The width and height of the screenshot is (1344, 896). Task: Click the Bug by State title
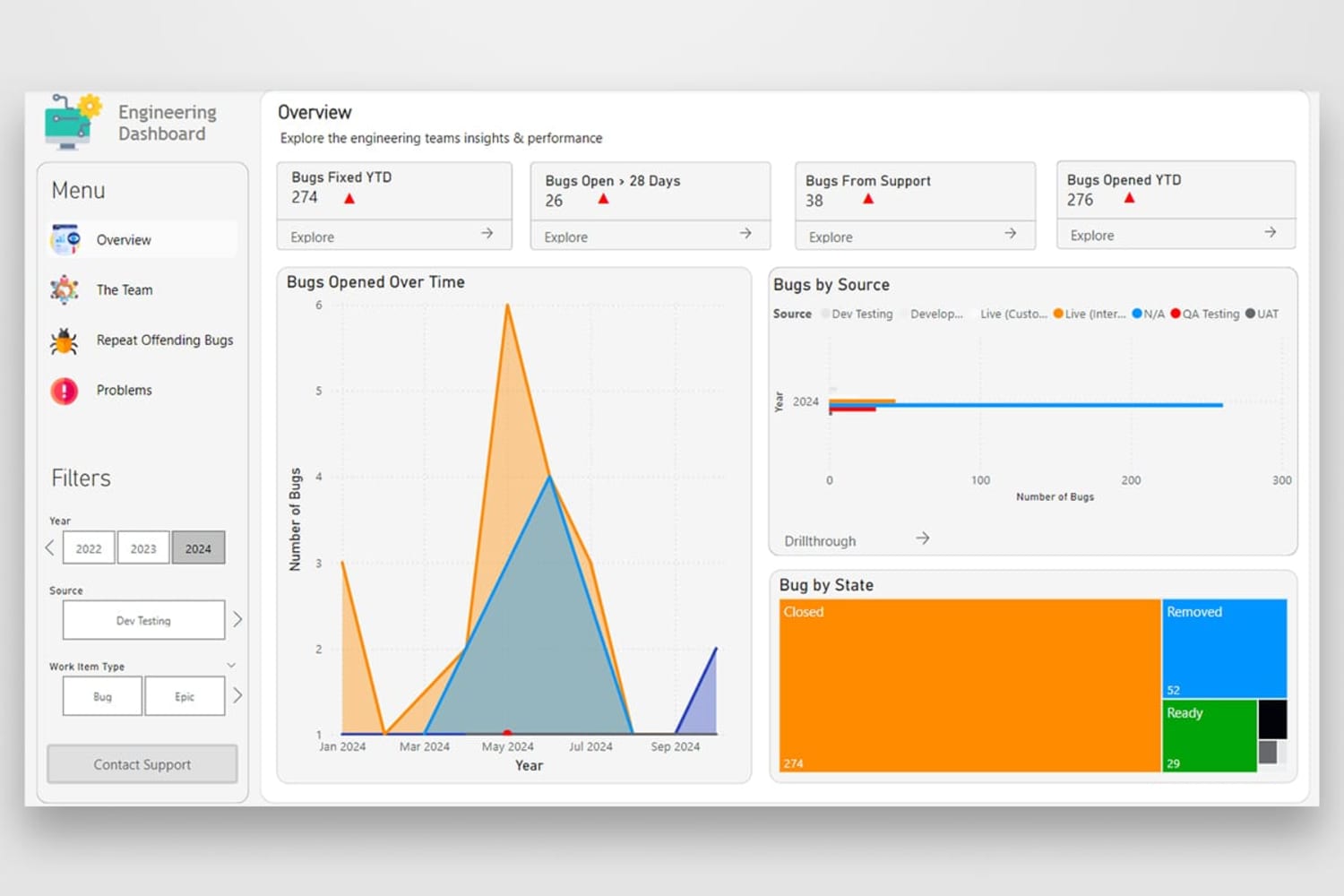[826, 585]
